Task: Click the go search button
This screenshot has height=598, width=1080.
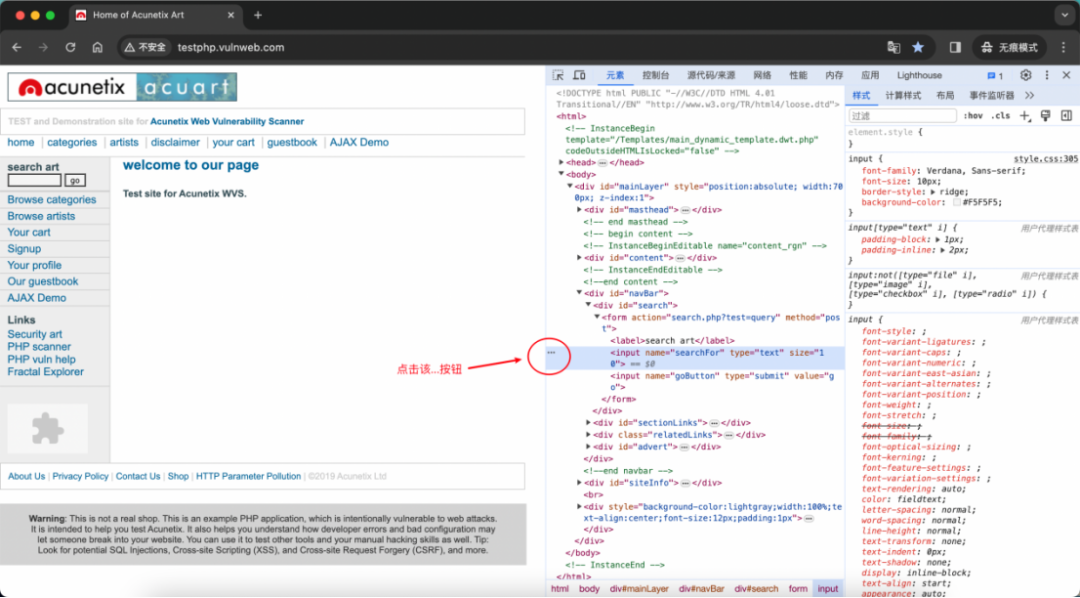Action: click(x=74, y=181)
